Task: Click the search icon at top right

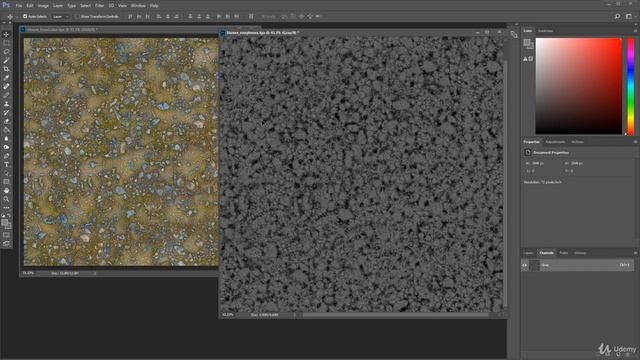Action: [617, 16]
